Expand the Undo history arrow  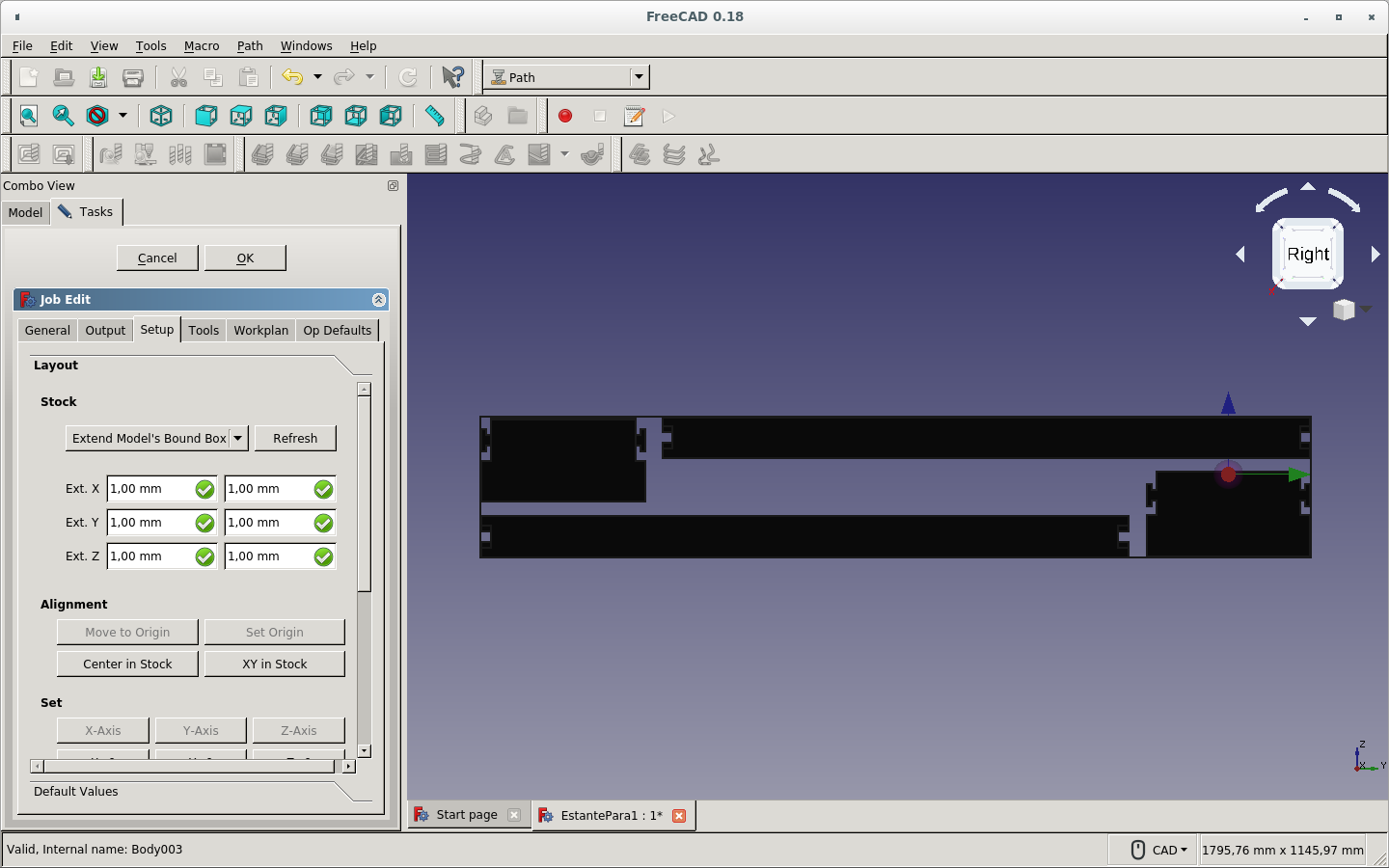pyautogui.click(x=317, y=77)
